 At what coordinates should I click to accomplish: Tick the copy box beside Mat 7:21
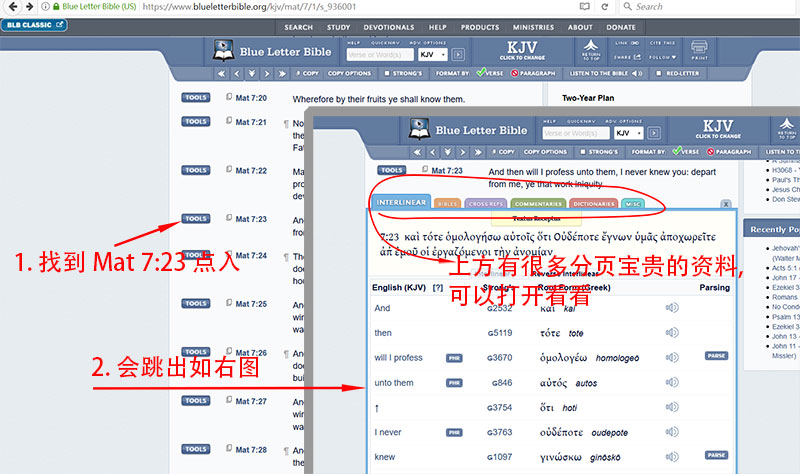229,121
